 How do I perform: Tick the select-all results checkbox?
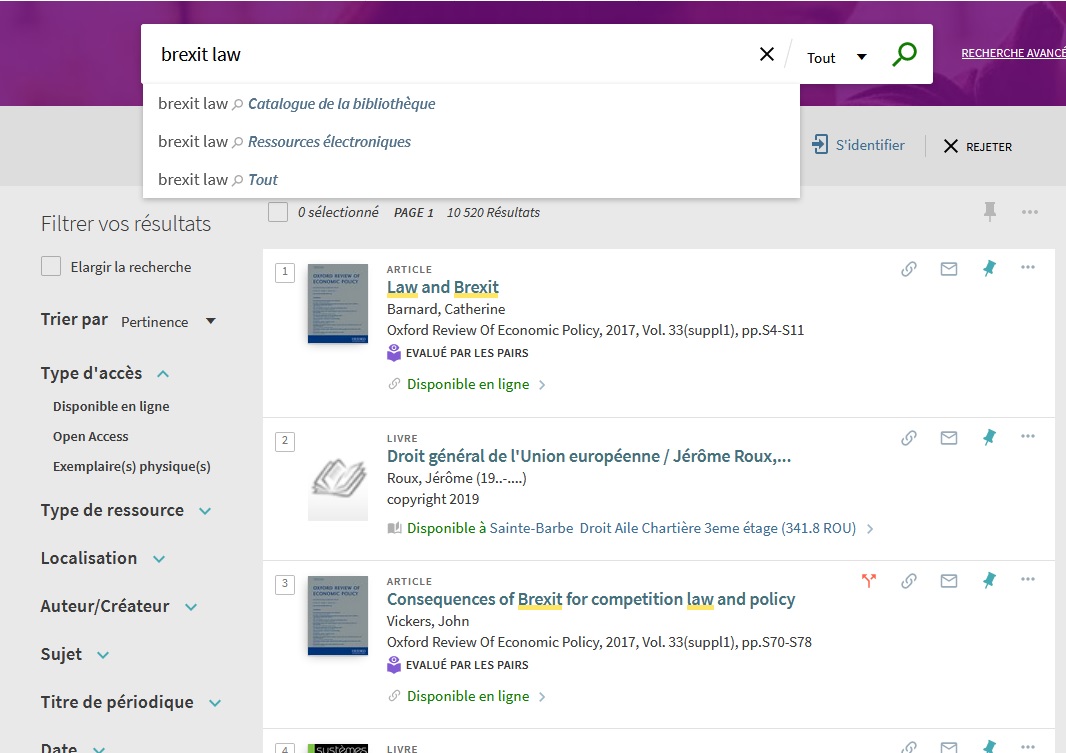(278, 212)
